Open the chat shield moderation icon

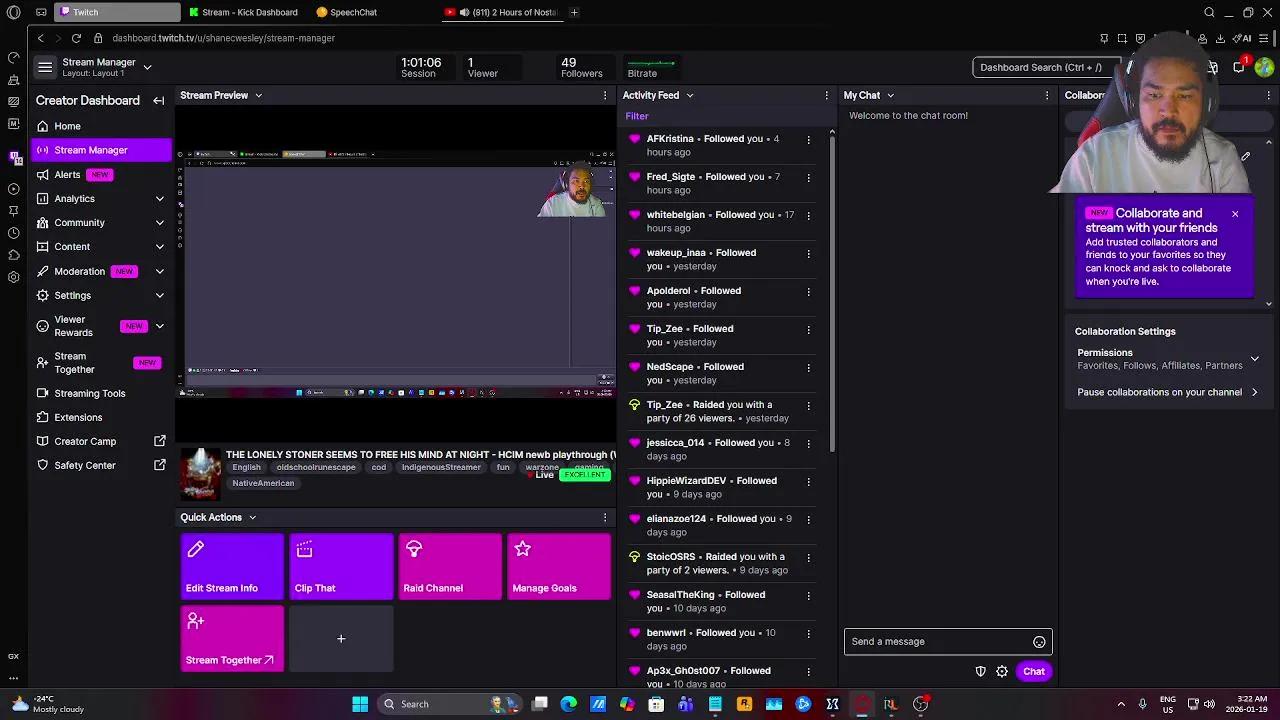pyautogui.click(x=981, y=672)
